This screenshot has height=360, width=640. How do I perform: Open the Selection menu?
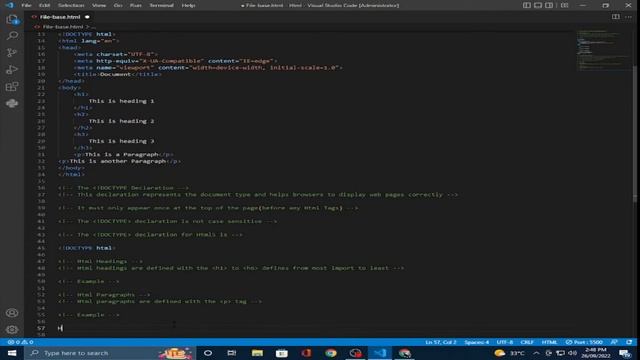71,5
